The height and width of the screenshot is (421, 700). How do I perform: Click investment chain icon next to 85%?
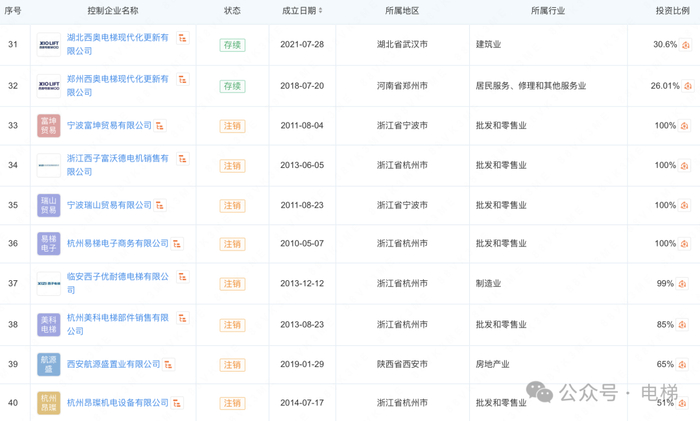(x=682, y=325)
